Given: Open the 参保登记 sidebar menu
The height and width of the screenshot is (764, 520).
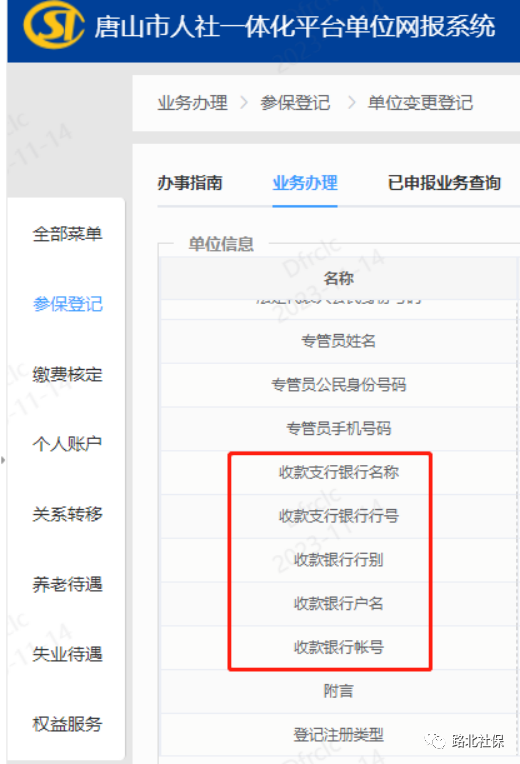Looking at the screenshot, I should tap(67, 304).
